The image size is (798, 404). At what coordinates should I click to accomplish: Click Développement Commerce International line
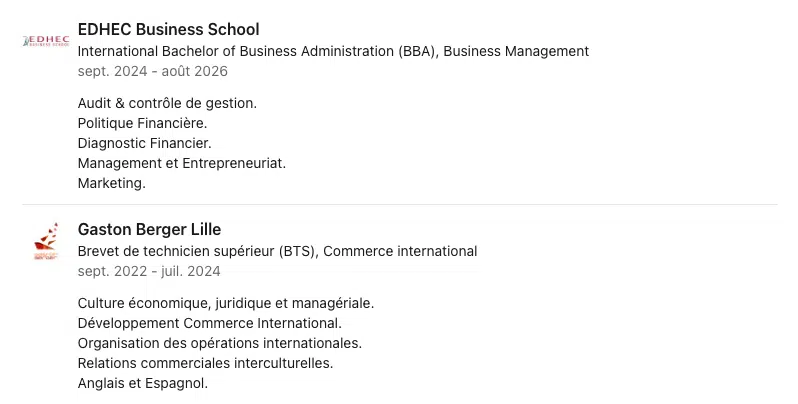tap(209, 323)
